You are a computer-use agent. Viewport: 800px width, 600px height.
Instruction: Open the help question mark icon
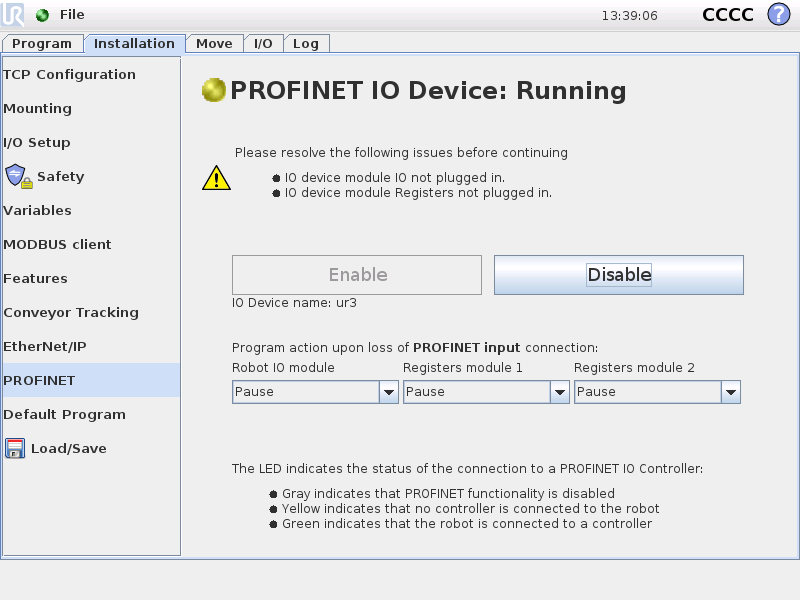(x=779, y=14)
